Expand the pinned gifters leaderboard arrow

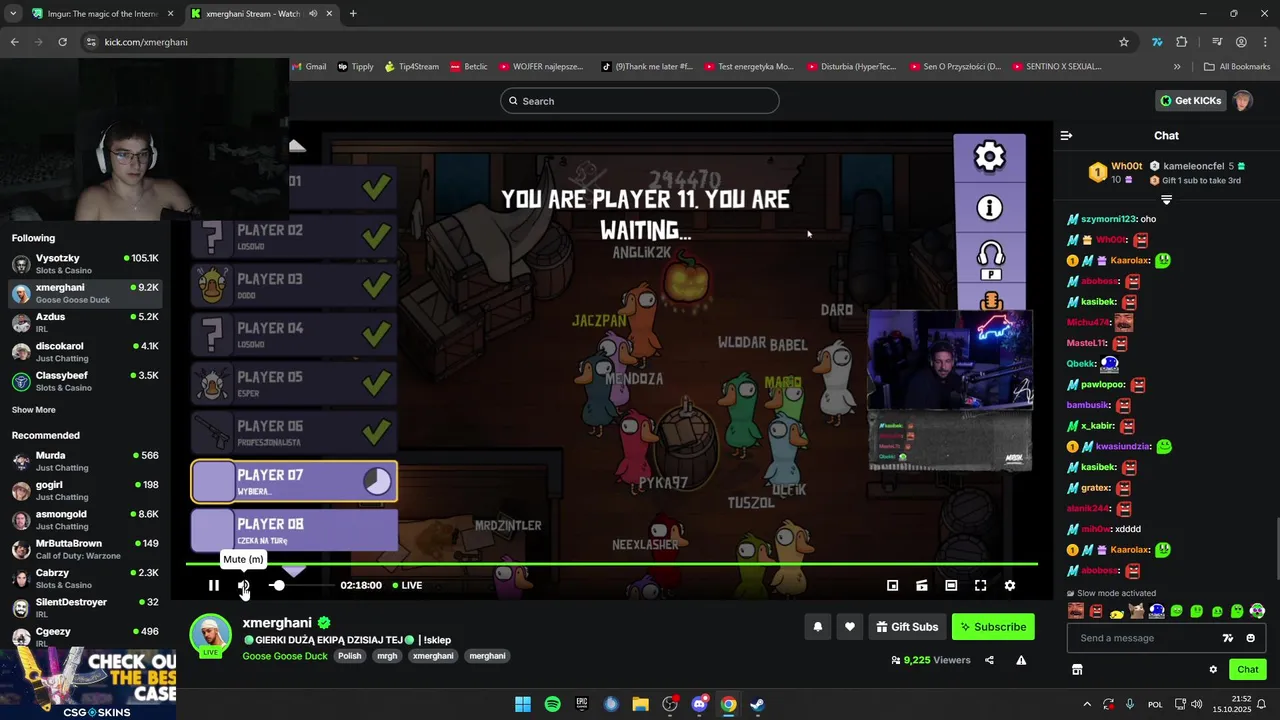pos(1166,200)
